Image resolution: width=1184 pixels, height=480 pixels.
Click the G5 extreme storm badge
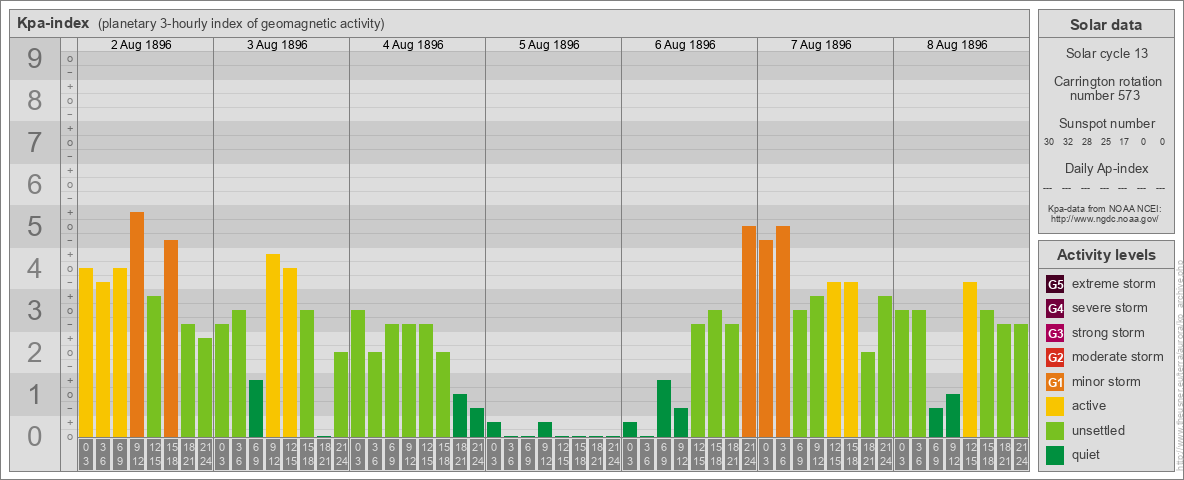pyautogui.click(x=1055, y=285)
